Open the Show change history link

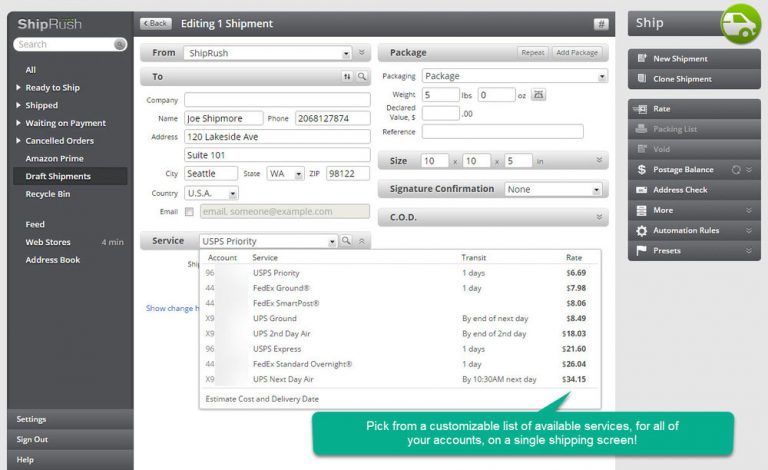coord(172,308)
